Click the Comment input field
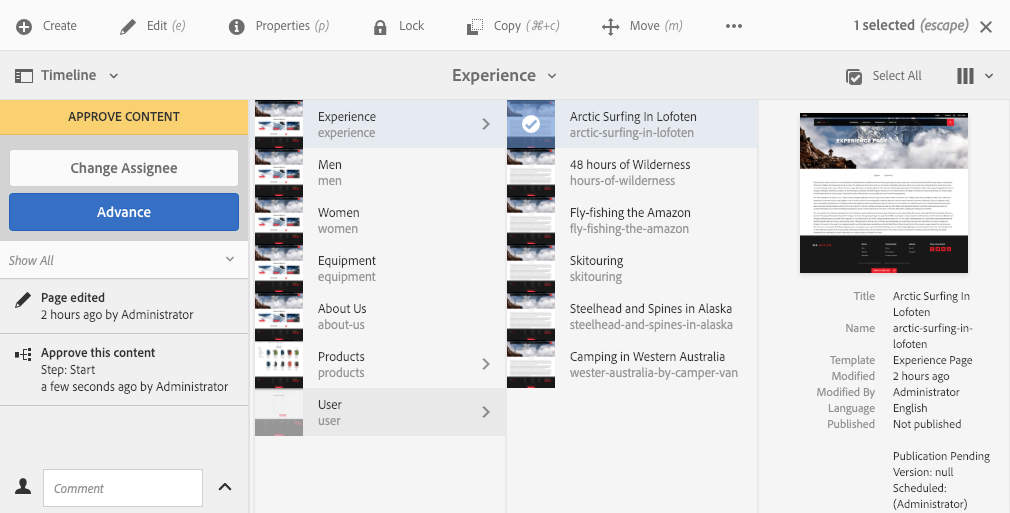Screen dimensions: 1010x513 123,488
